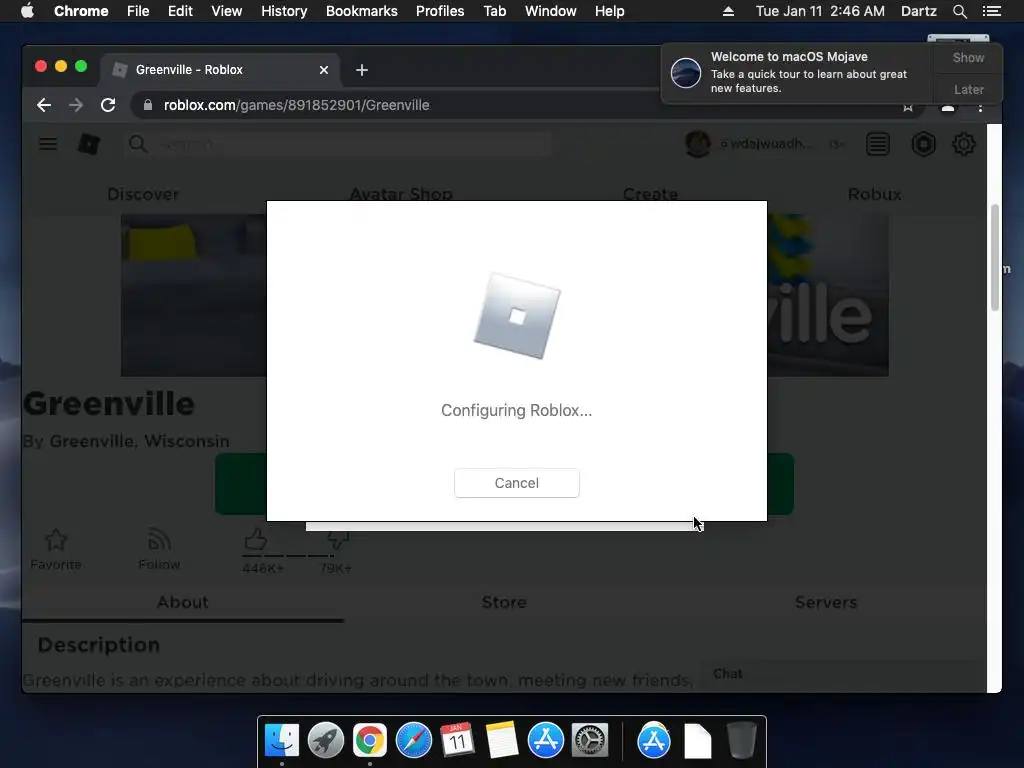Open the Create section
Screen dimensions: 1024x768
[x=650, y=194]
